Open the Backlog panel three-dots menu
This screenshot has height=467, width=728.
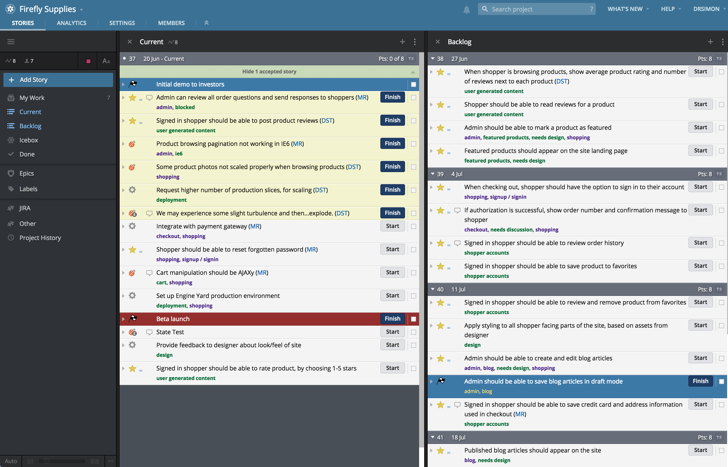[x=720, y=42]
